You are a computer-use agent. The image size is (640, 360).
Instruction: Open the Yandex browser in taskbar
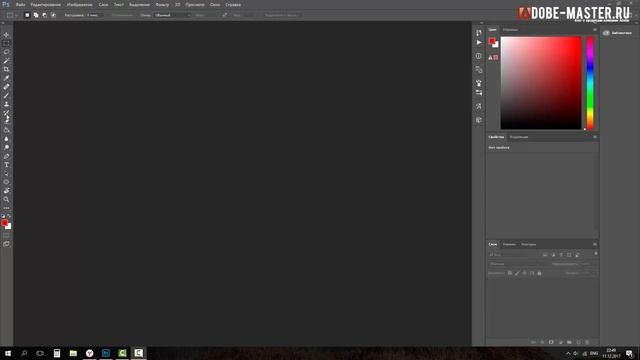click(89, 353)
